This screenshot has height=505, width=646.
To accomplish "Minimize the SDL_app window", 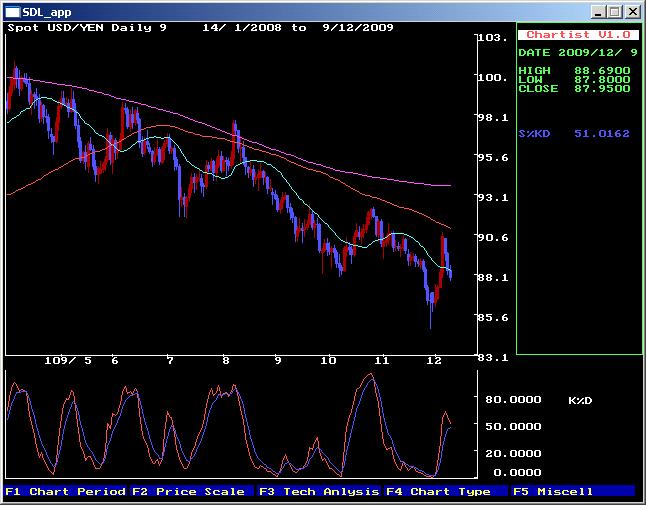I will tap(598, 12).
